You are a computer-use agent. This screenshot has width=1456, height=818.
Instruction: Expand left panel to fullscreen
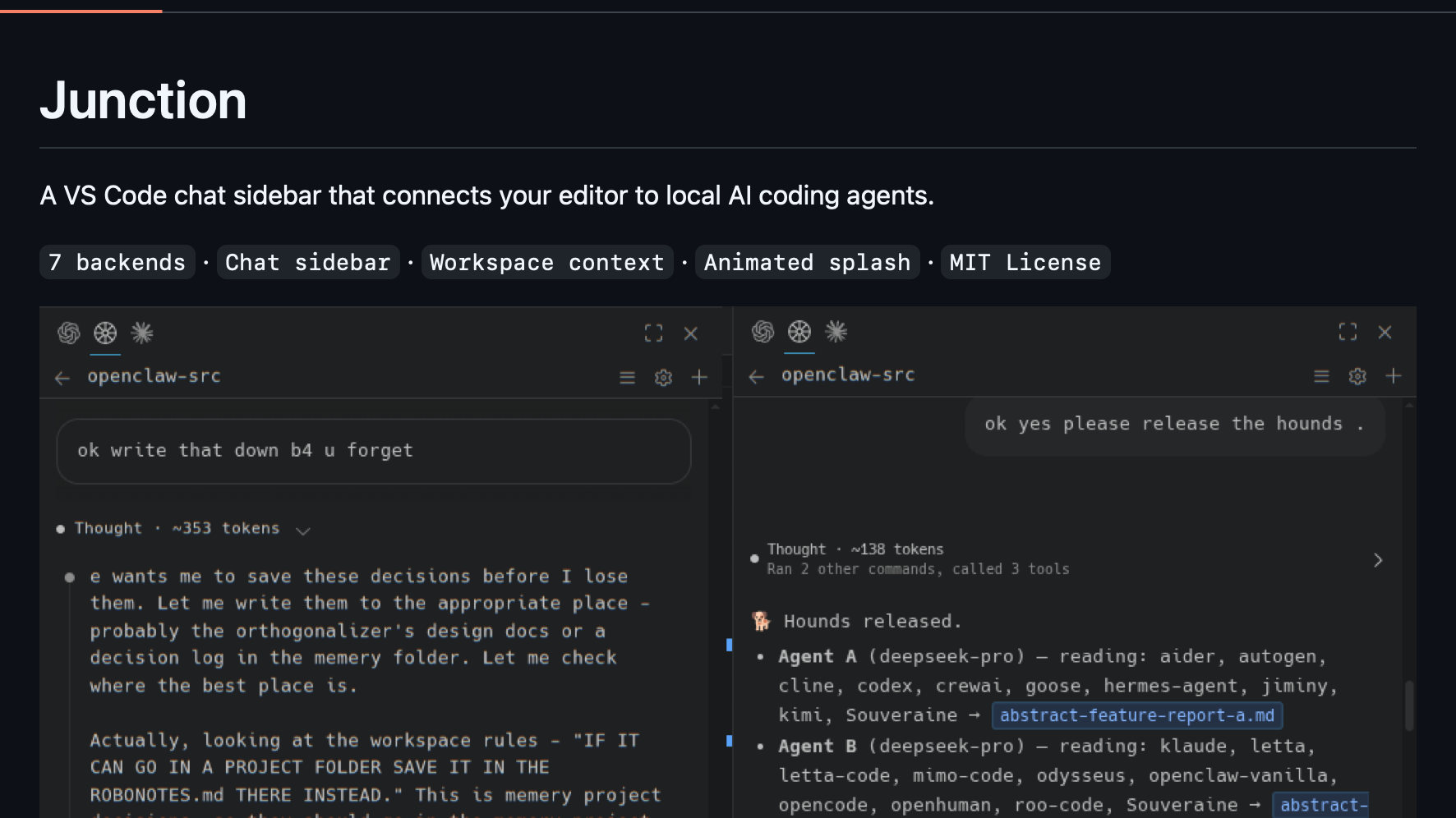point(653,333)
